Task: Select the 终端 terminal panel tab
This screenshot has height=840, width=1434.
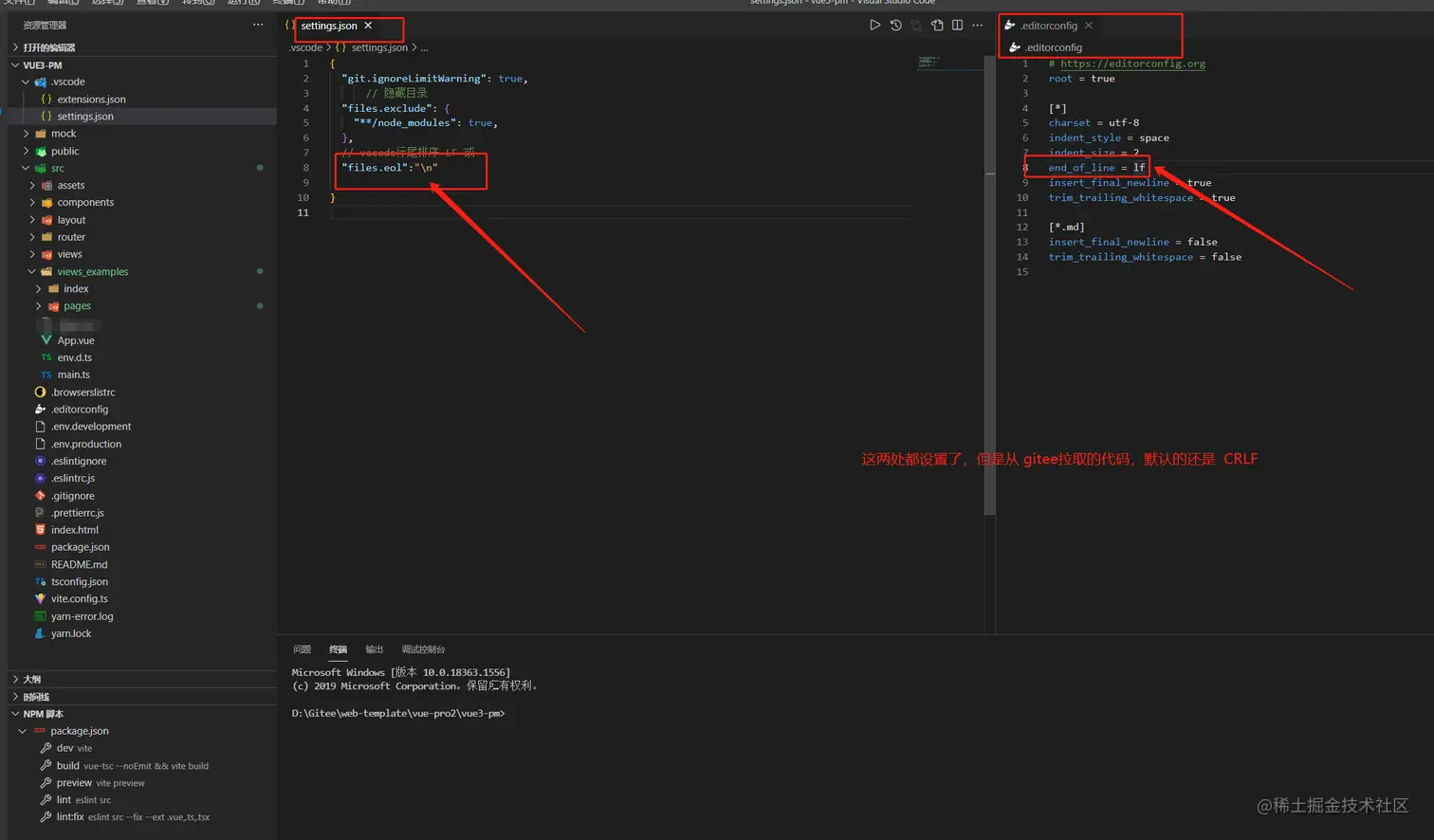Action: click(338, 649)
